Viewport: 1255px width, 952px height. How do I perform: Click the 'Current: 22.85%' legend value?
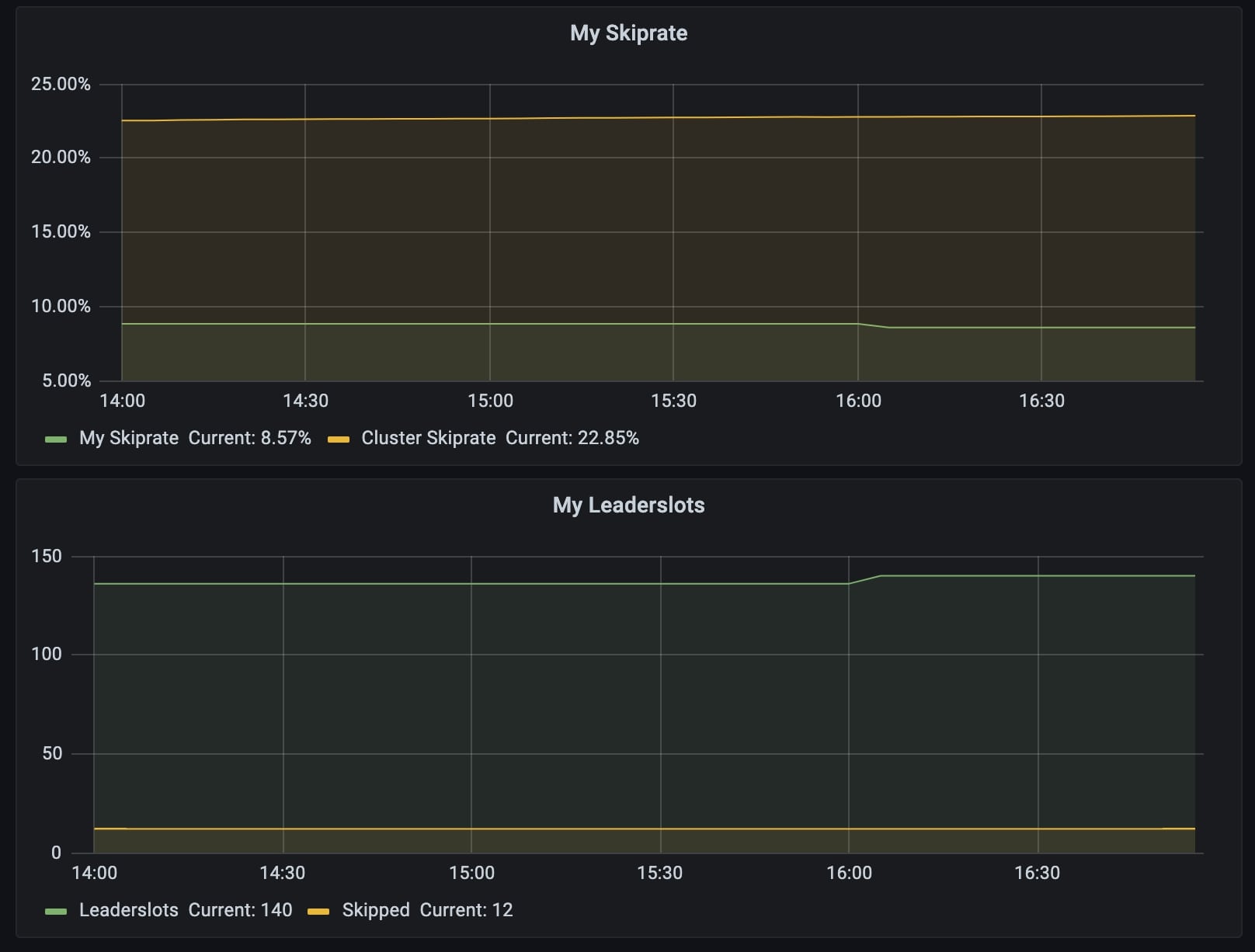[572, 438]
